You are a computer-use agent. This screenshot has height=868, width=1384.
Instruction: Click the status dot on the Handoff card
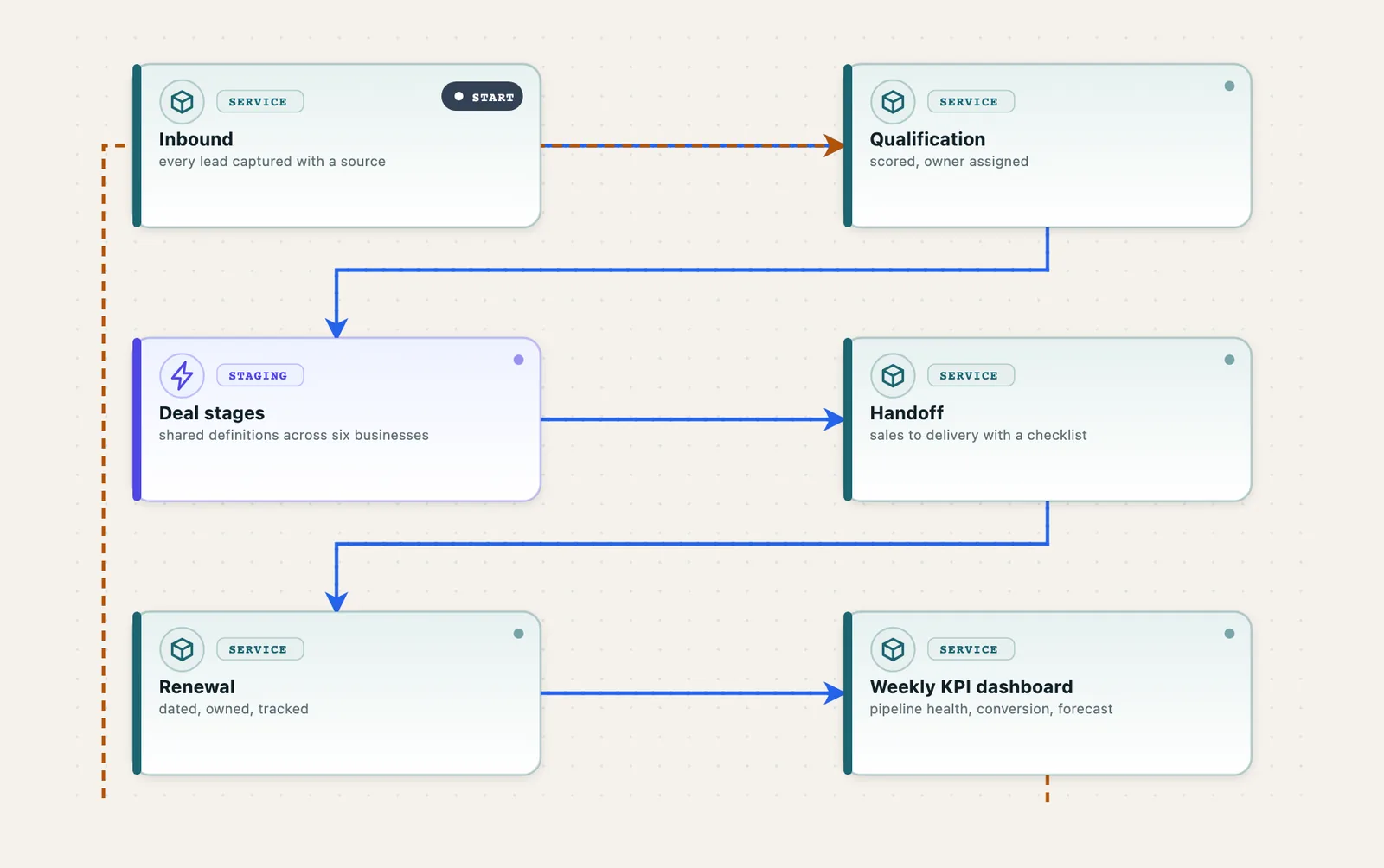tap(1229, 360)
